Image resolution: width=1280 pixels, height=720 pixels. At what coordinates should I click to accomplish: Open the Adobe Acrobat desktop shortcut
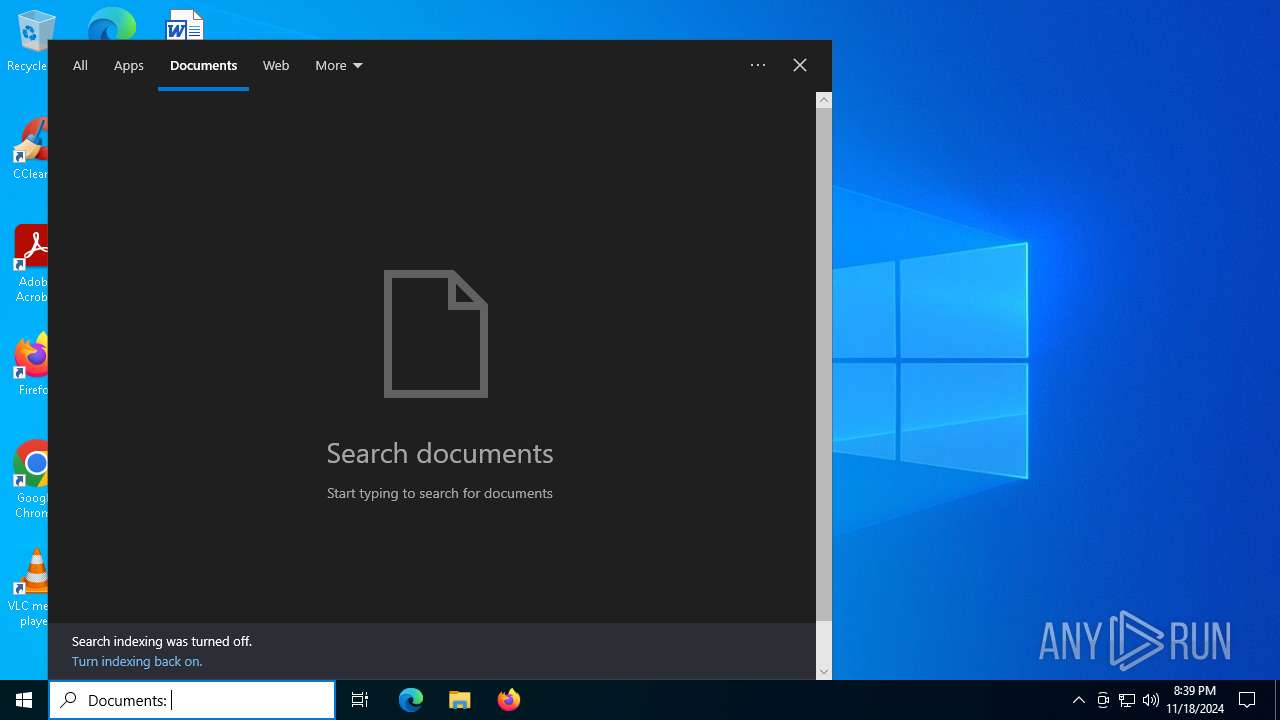(x=31, y=264)
